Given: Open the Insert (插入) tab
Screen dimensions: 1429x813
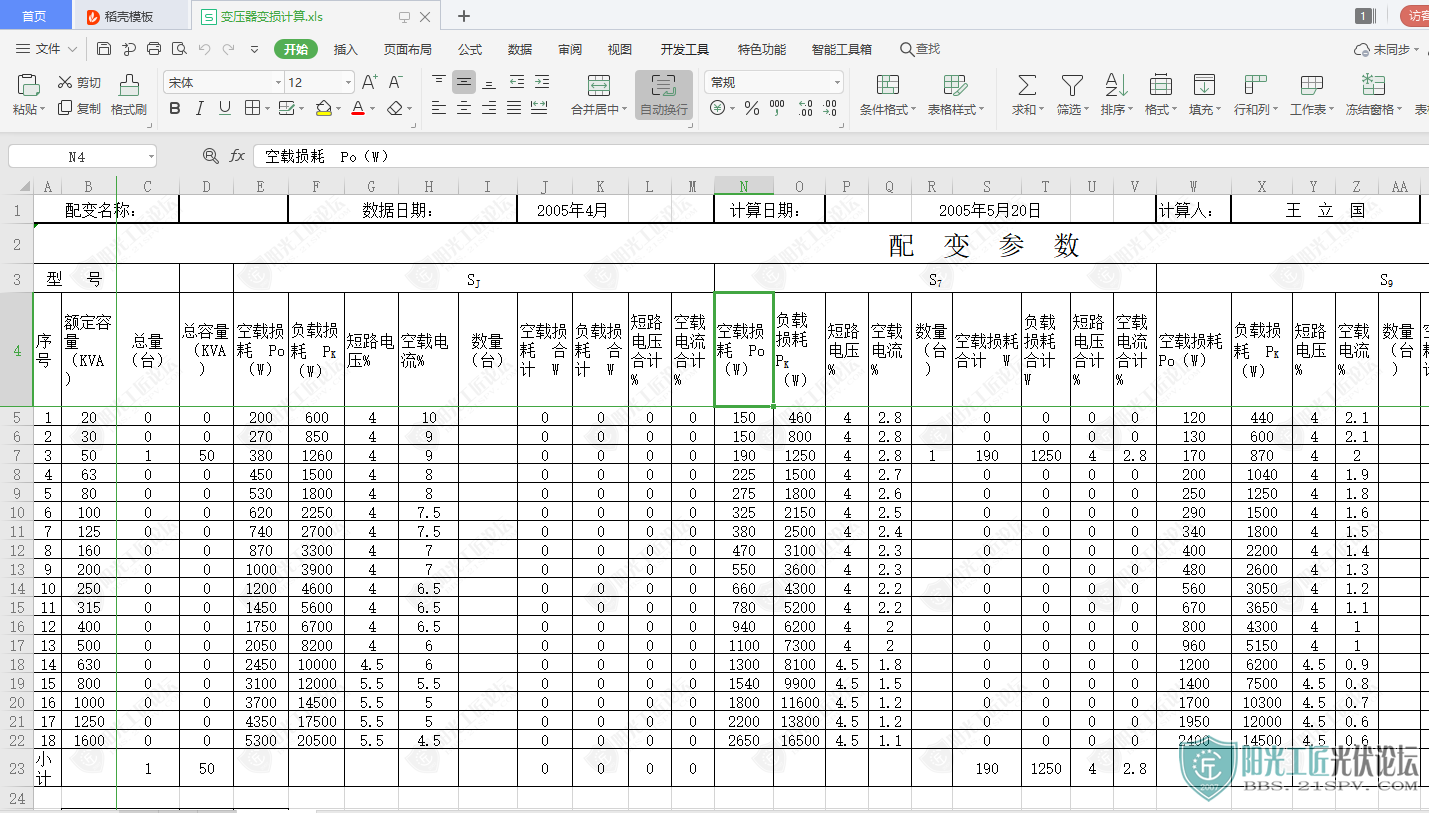Looking at the screenshot, I should coord(345,49).
